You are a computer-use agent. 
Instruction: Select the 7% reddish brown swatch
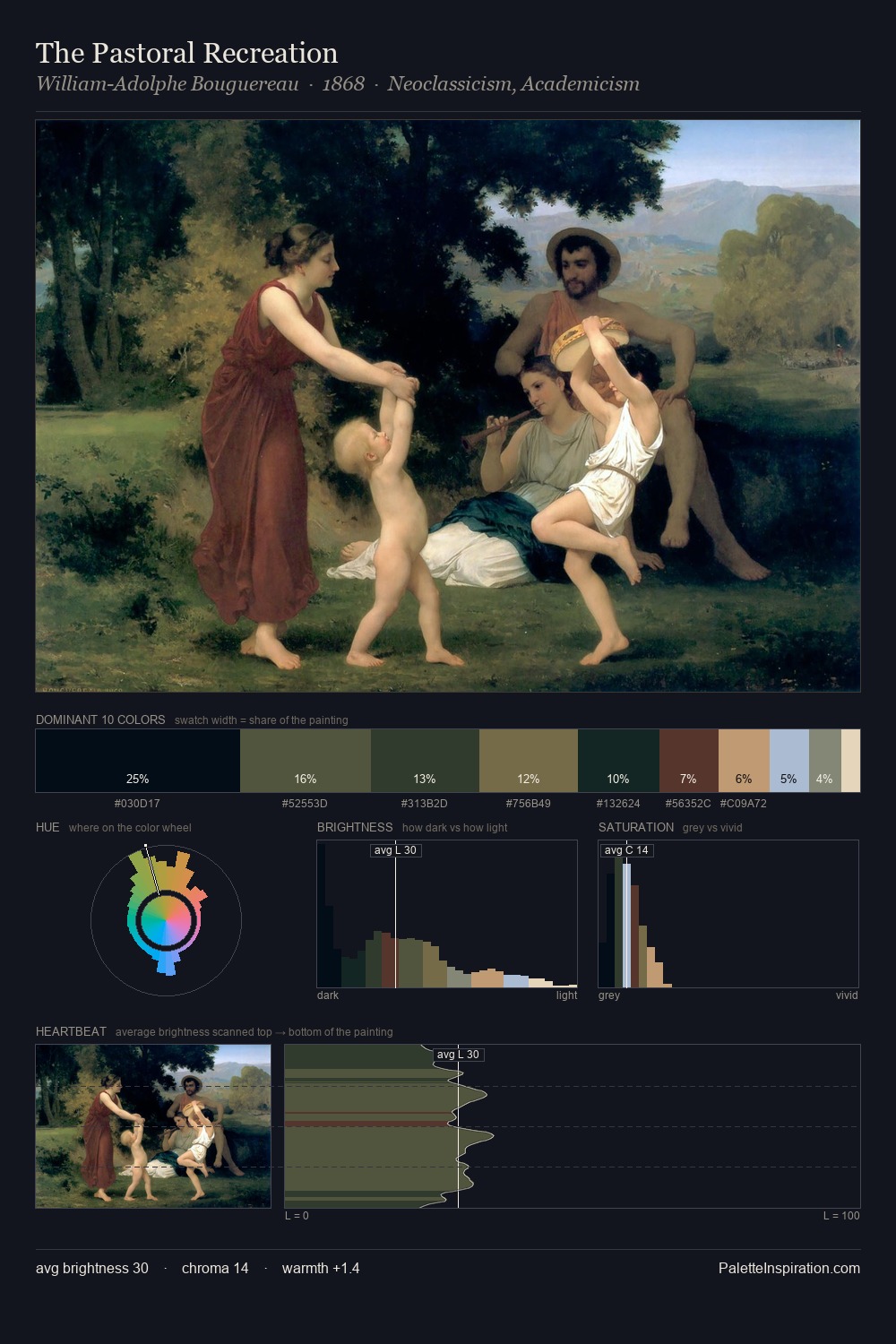click(x=689, y=761)
